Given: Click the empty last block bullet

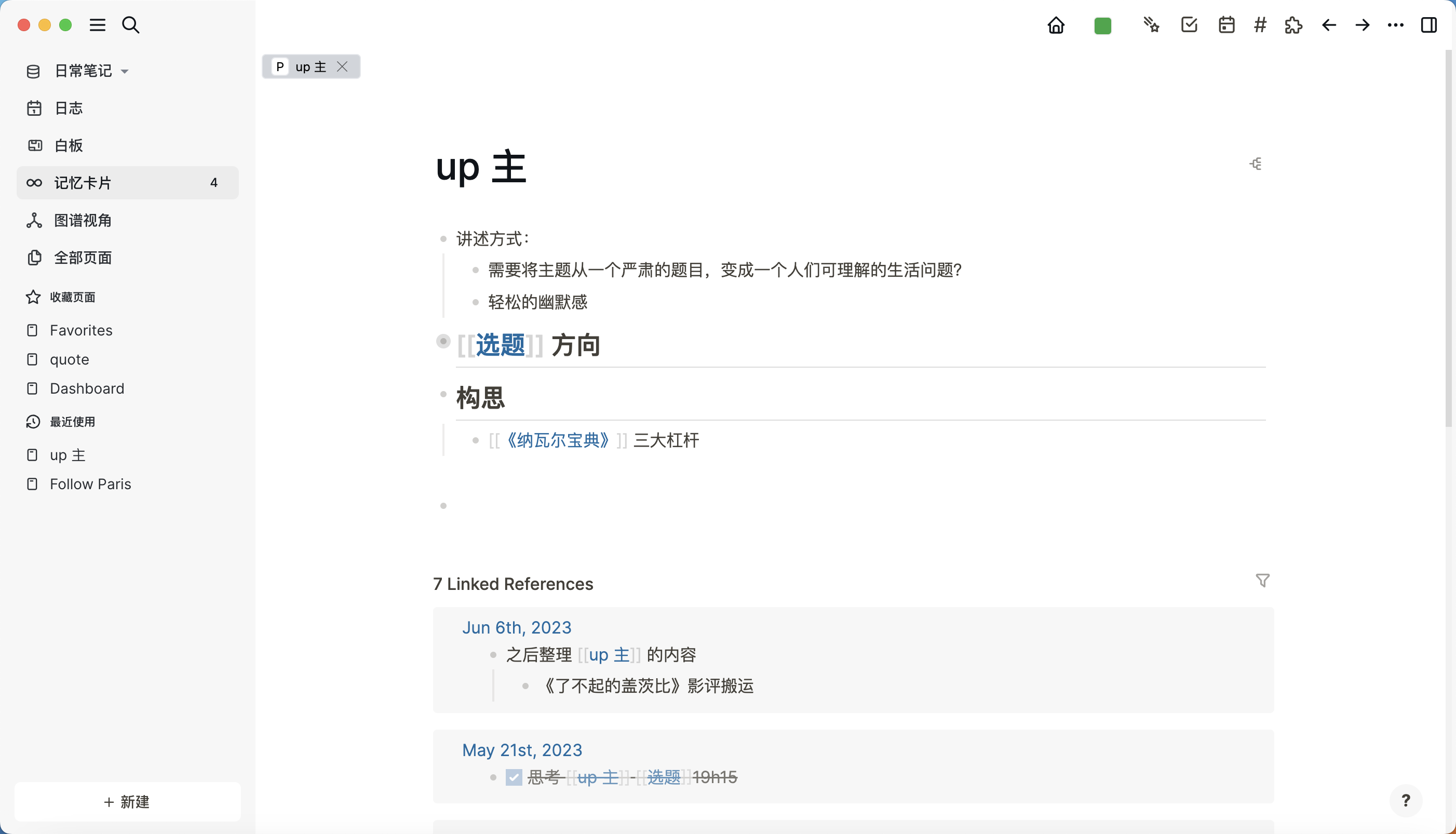Looking at the screenshot, I should click(443, 506).
